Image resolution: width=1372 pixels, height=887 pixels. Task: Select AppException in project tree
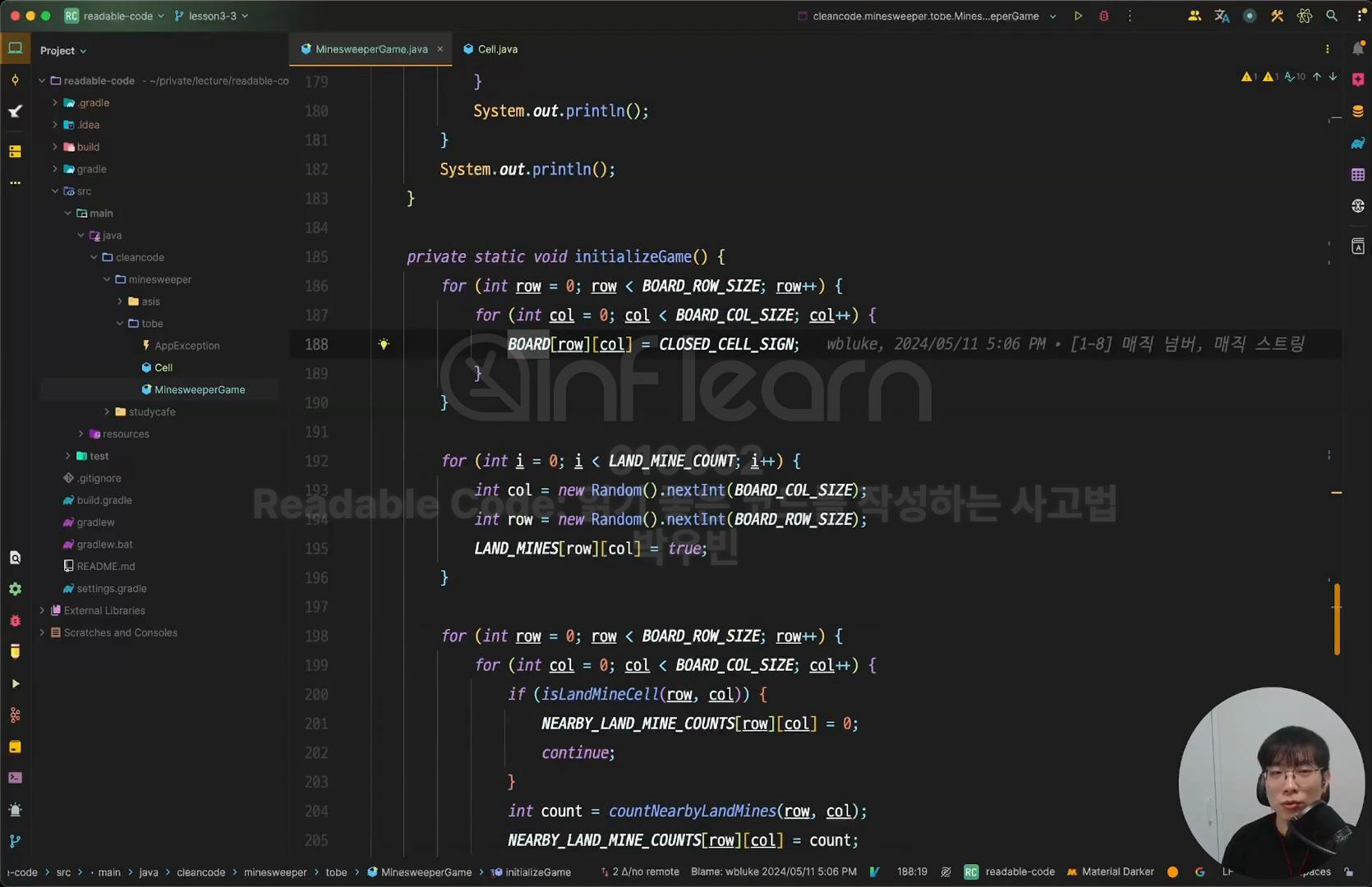click(x=181, y=346)
